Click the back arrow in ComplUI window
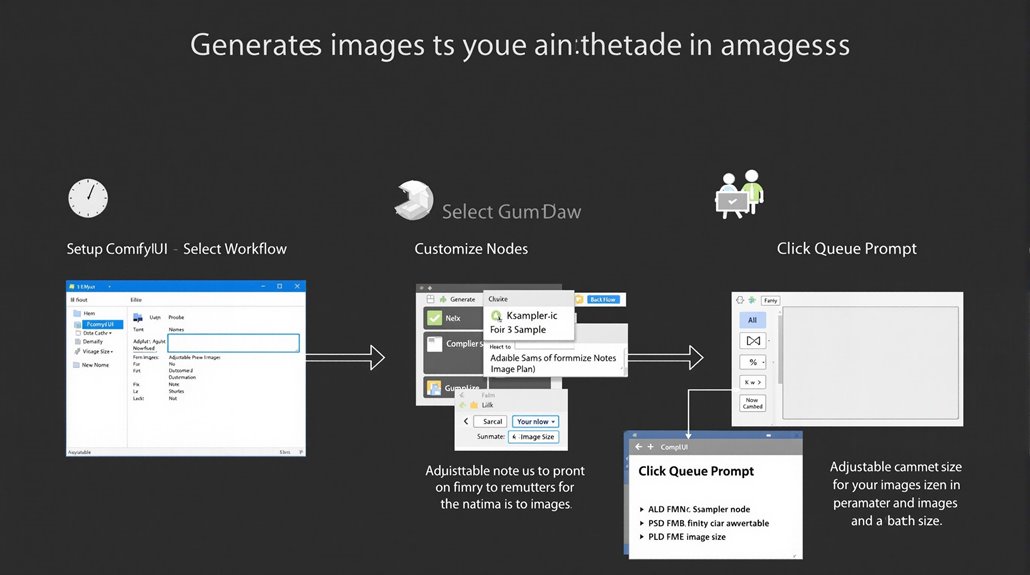This screenshot has height=575, width=1030. [638, 447]
